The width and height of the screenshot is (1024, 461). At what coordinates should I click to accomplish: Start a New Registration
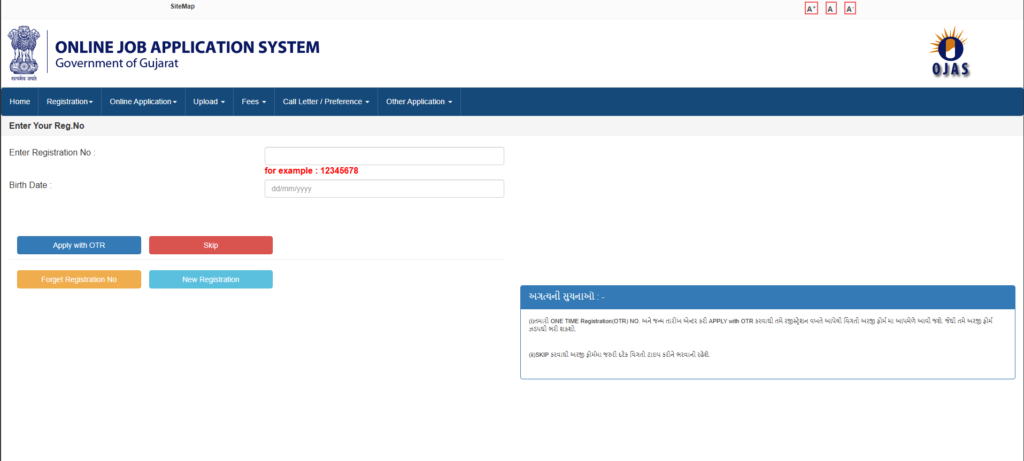tap(210, 280)
